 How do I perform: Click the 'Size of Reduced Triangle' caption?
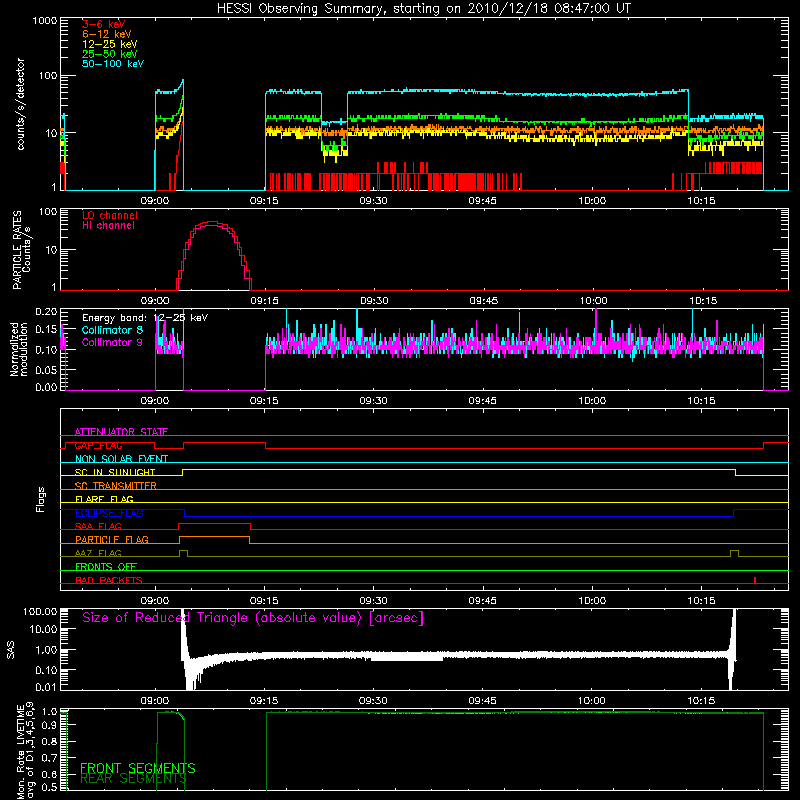253,618
